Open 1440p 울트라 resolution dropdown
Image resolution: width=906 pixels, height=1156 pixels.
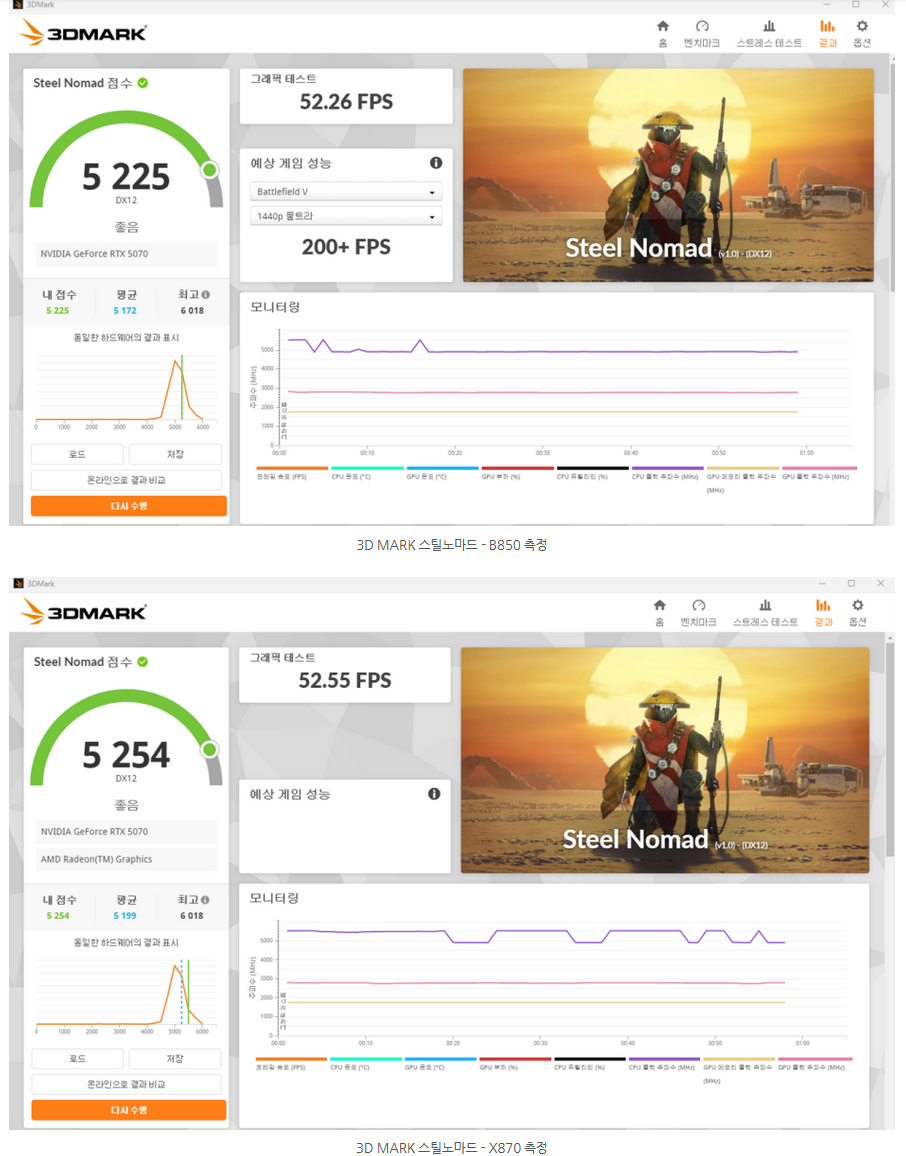346,216
